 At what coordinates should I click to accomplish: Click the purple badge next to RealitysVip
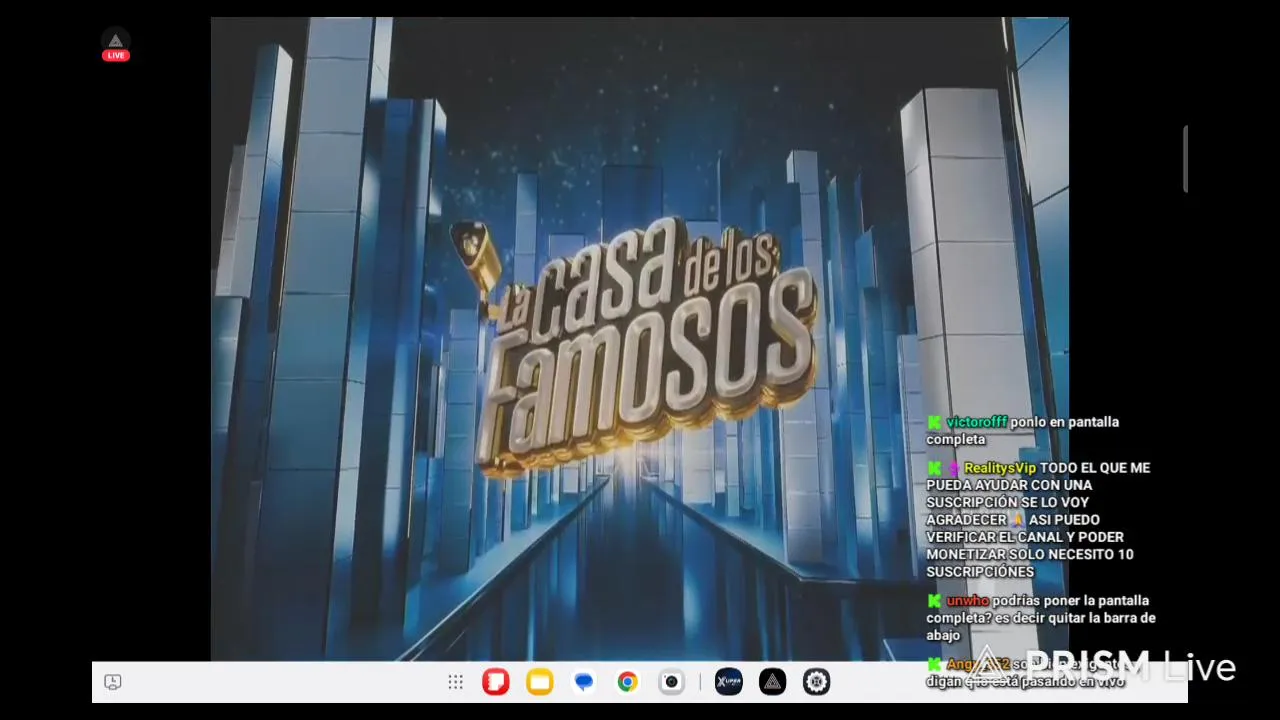point(954,468)
